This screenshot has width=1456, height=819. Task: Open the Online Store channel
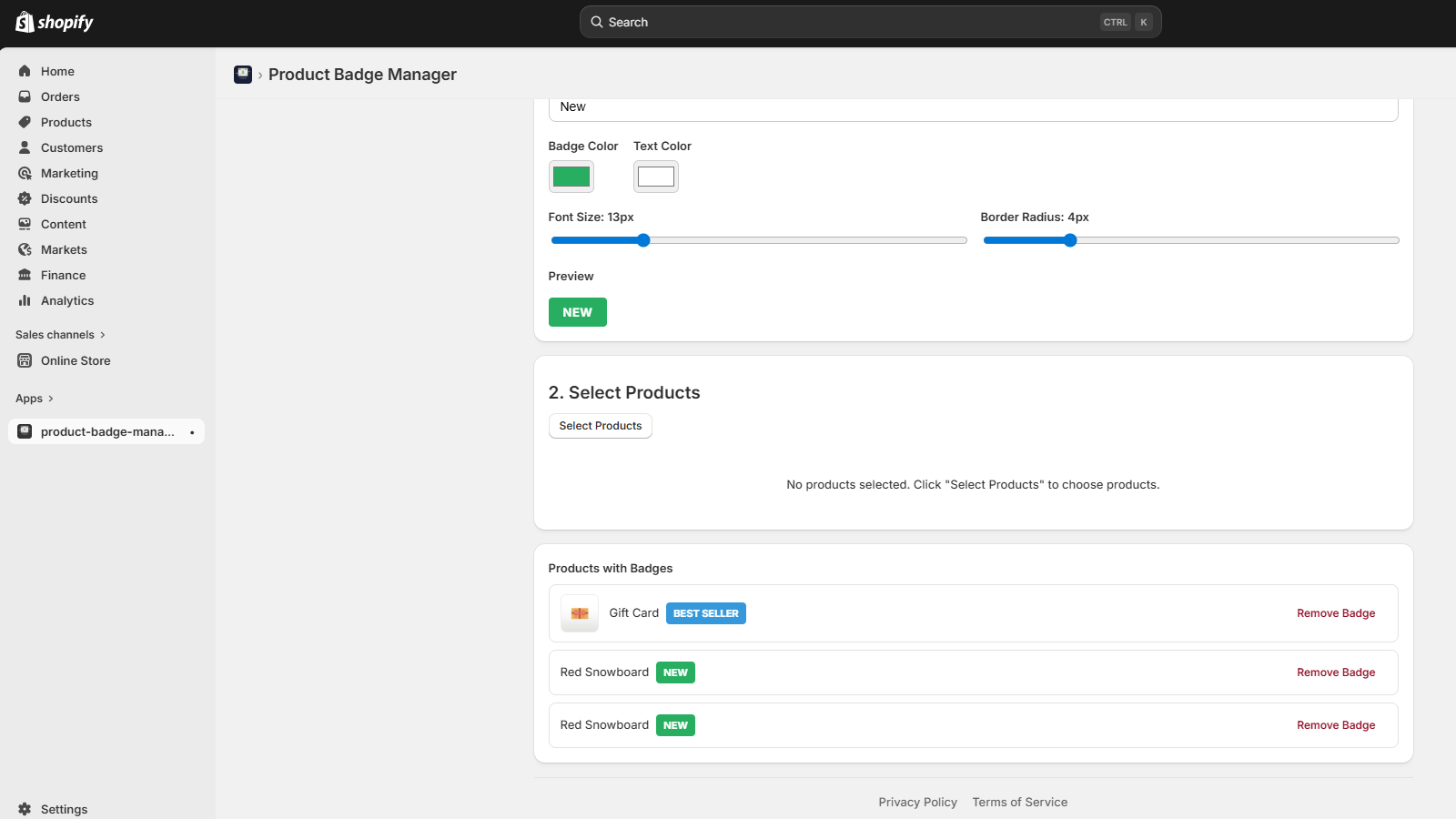tap(76, 360)
